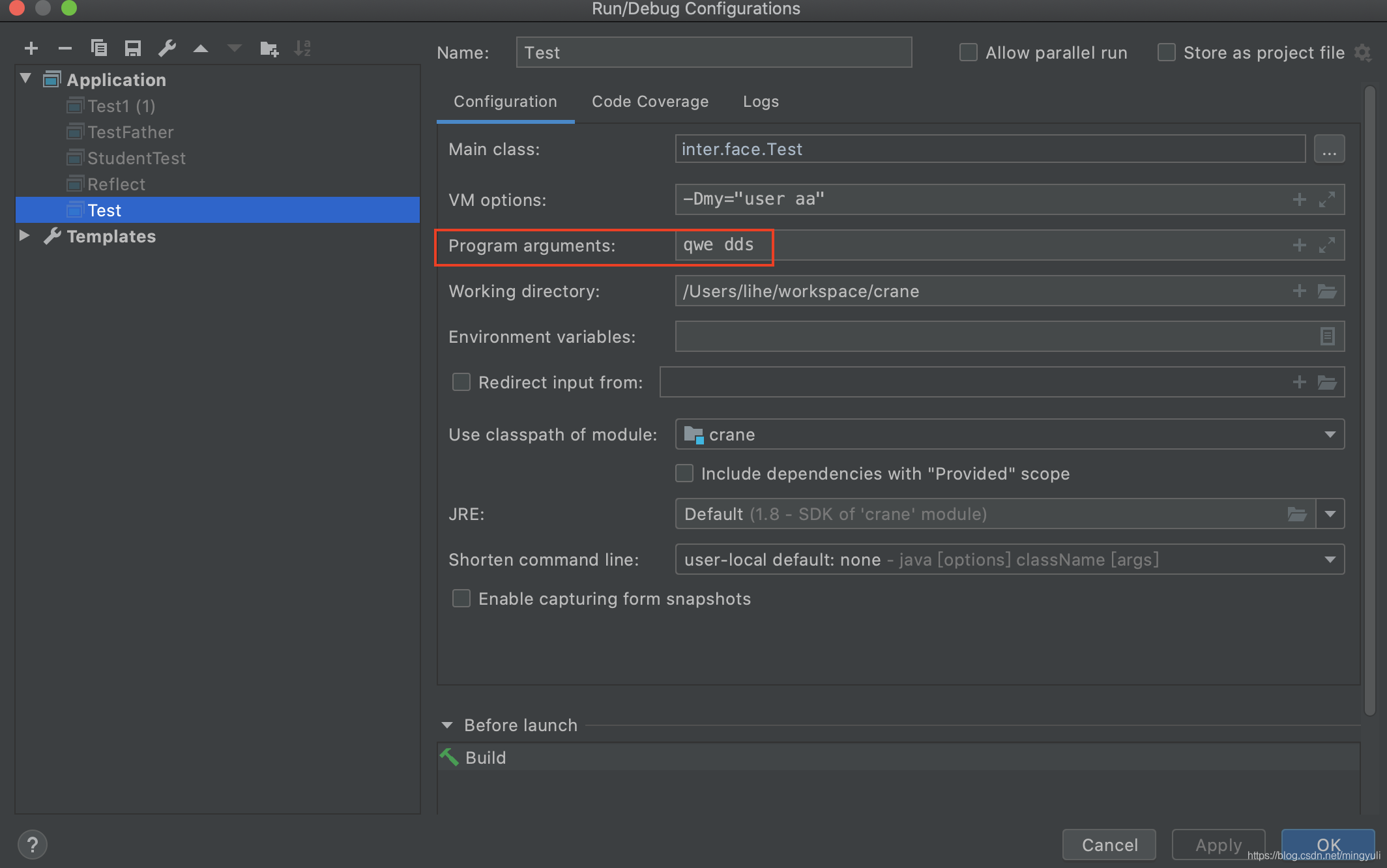The image size is (1387, 868).
Task: Expand the VM options field editor
Action: tap(1327, 199)
